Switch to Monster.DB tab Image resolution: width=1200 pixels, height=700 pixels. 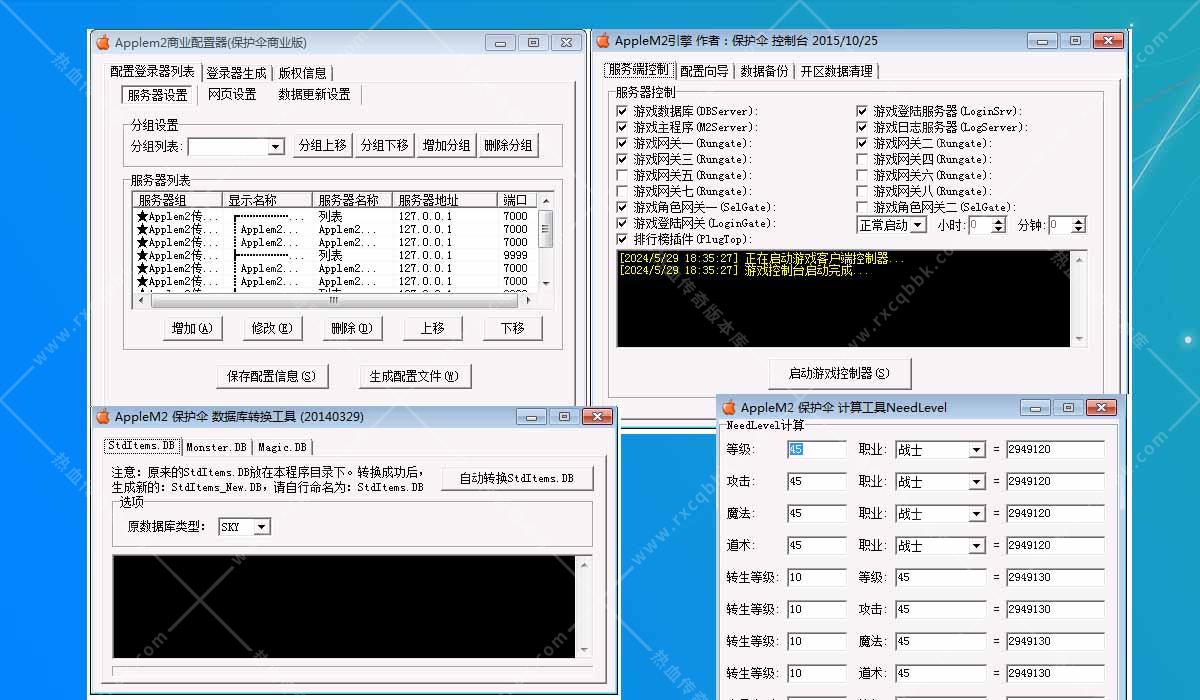(x=216, y=447)
